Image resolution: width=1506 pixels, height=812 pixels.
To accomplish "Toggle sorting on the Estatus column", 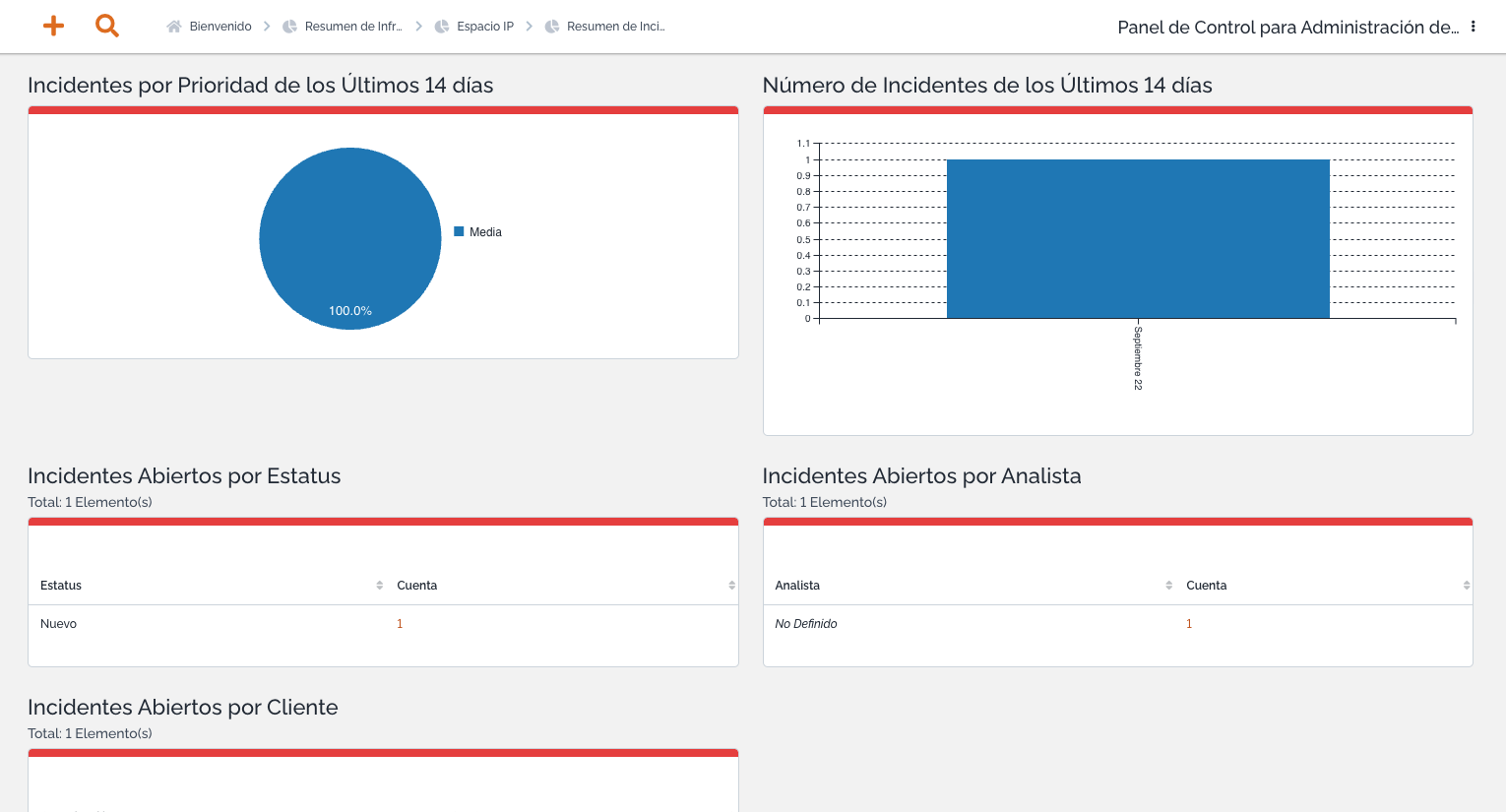I will click(379, 585).
